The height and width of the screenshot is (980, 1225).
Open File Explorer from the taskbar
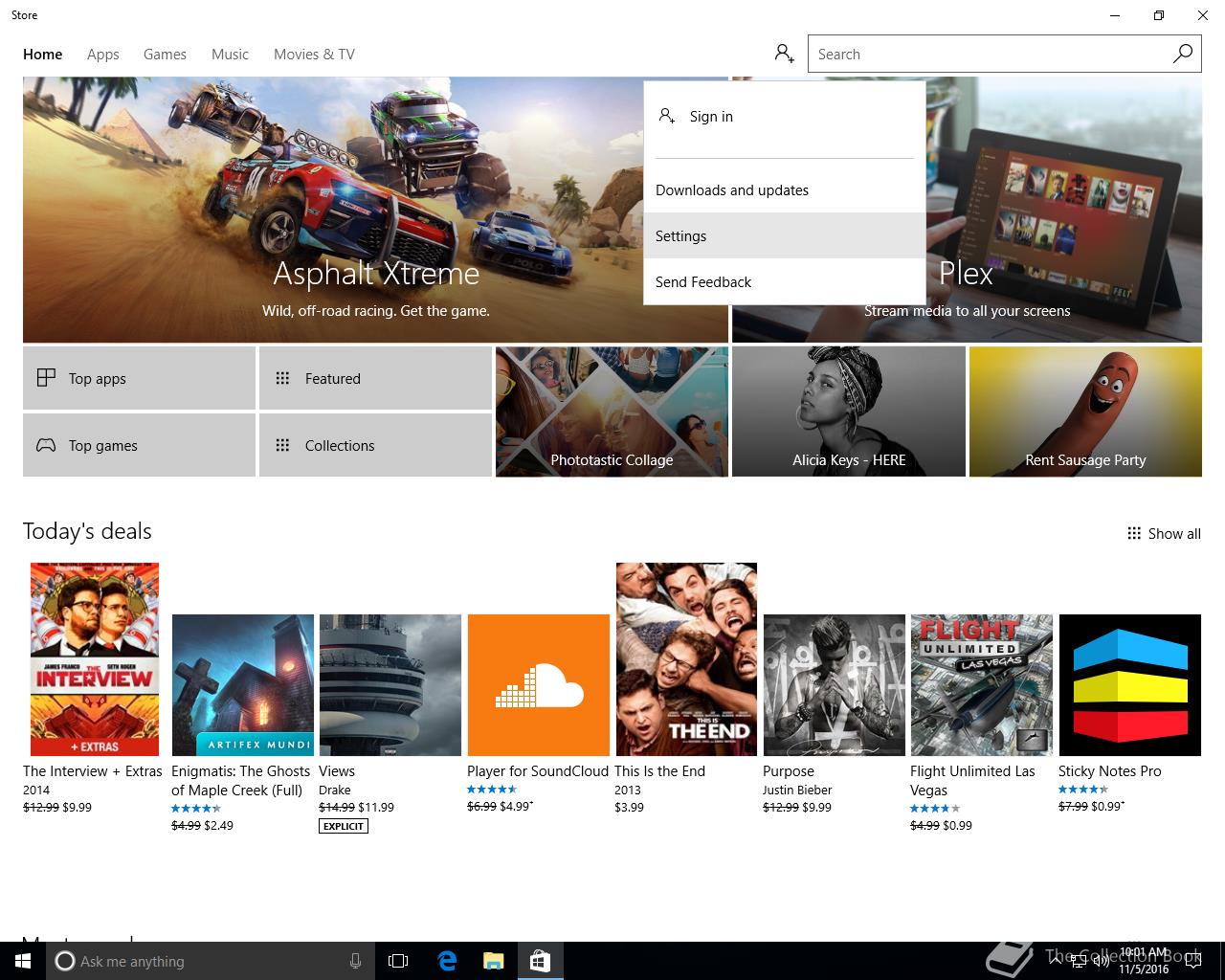point(493,961)
